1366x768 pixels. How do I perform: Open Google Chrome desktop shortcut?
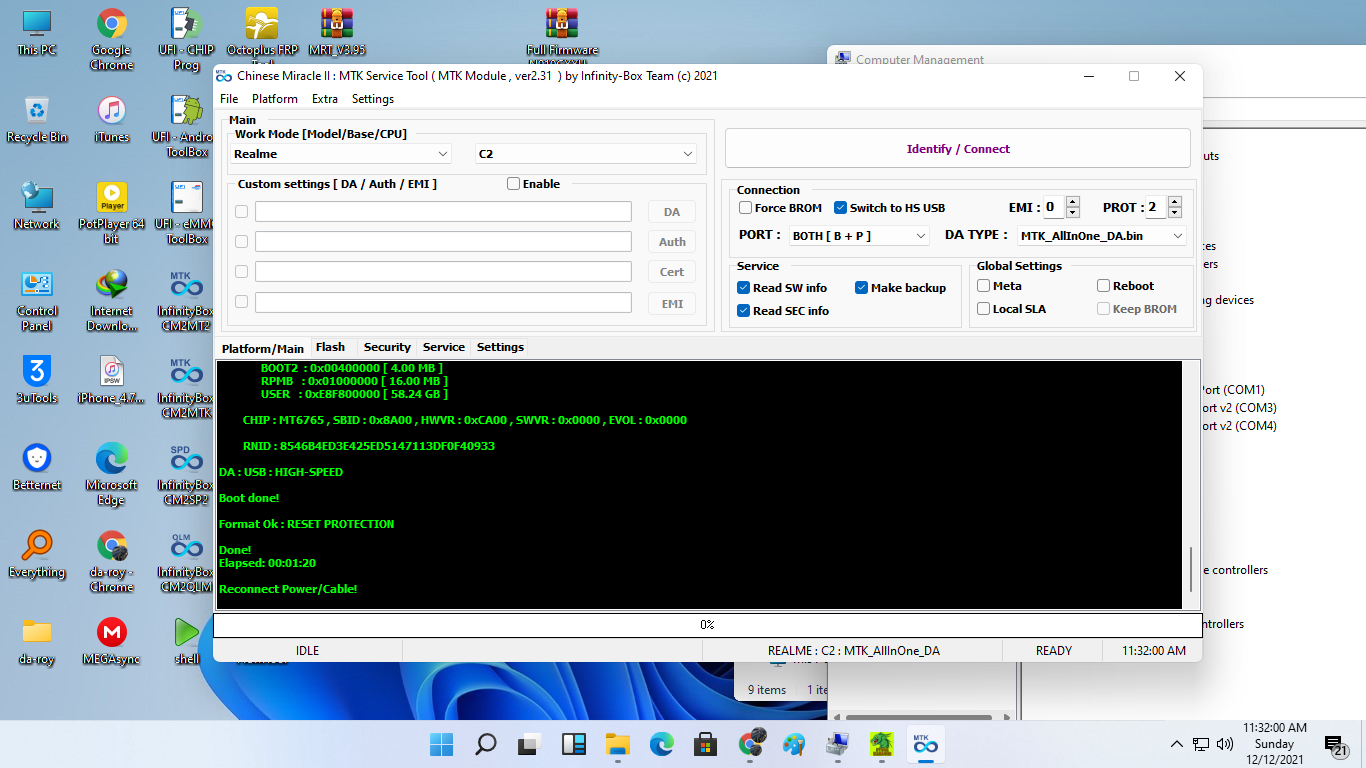click(111, 40)
